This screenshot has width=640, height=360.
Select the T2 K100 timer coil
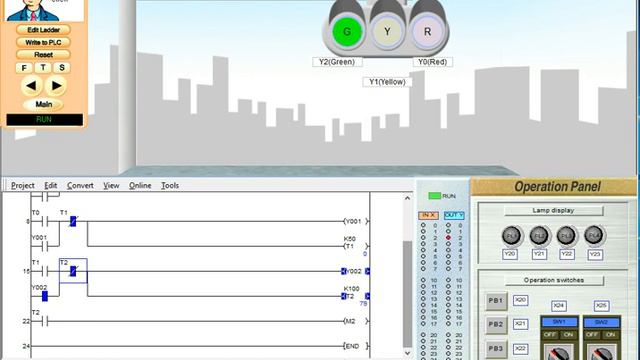(356, 296)
